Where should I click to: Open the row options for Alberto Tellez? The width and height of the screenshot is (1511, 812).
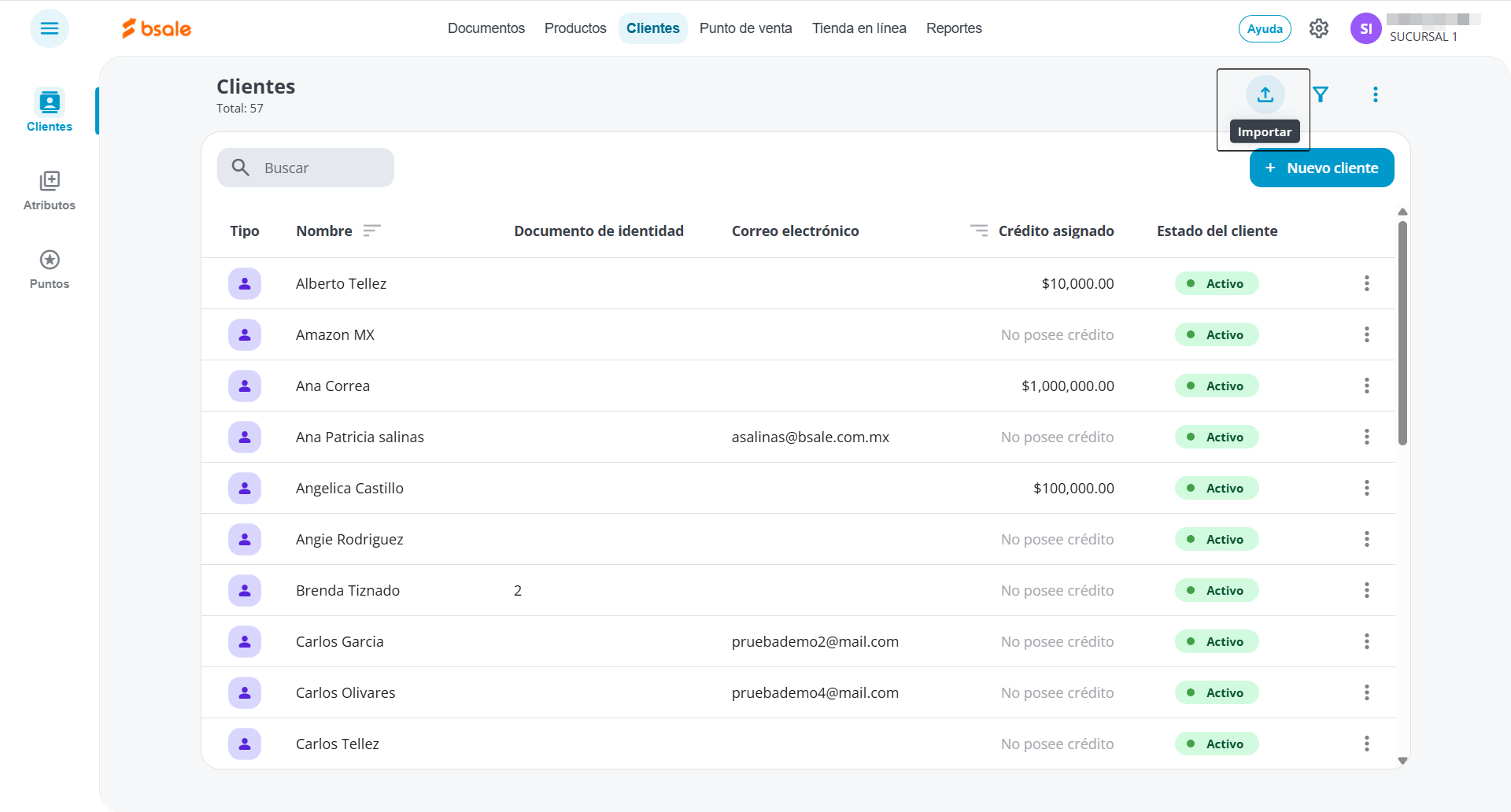[1367, 283]
